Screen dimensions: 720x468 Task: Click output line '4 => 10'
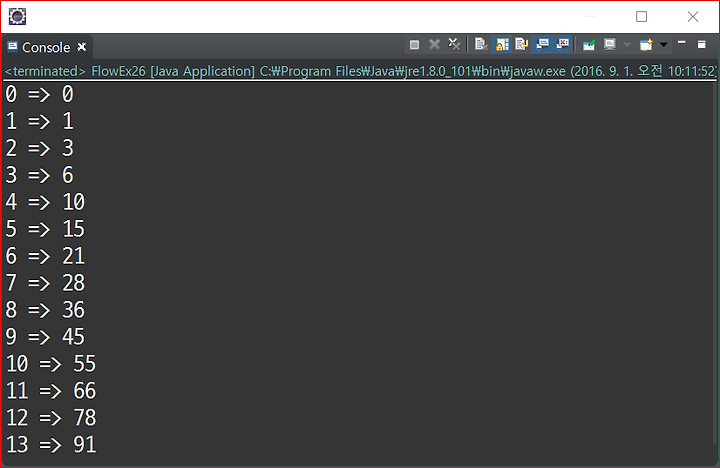(x=45, y=203)
